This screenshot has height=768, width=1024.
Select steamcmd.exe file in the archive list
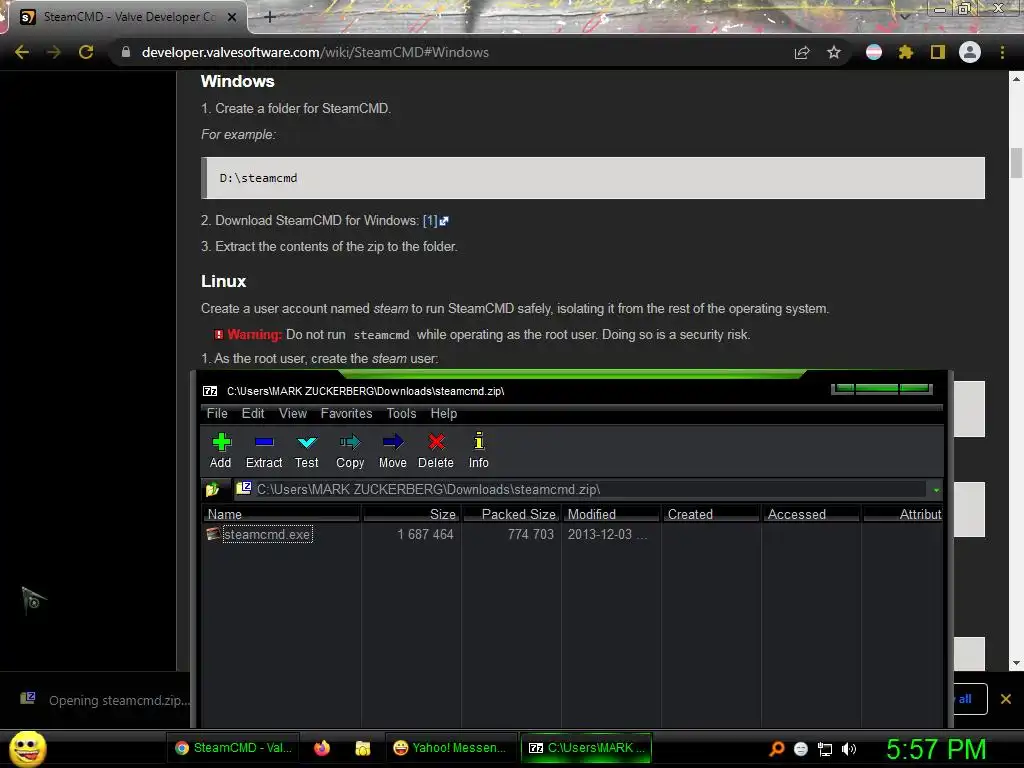[x=267, y=534]
